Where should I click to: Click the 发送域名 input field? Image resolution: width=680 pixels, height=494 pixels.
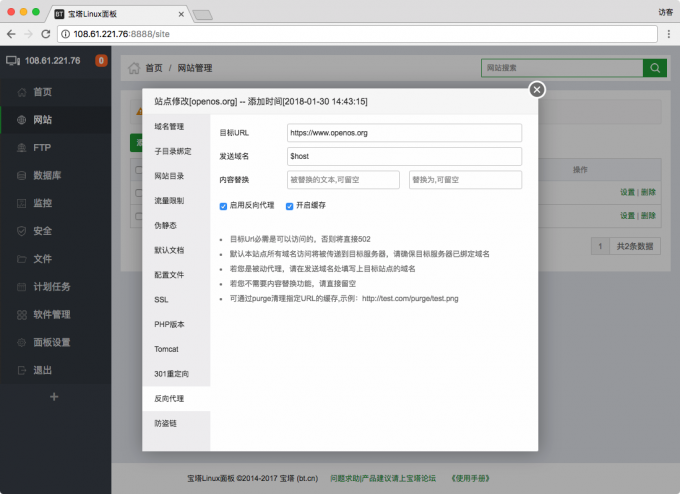click(404, 156)
